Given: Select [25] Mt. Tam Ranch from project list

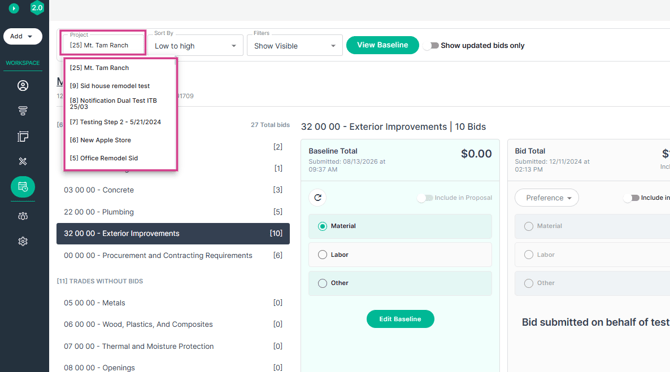Looking at the screenshot, I should [x=120, y=68].
